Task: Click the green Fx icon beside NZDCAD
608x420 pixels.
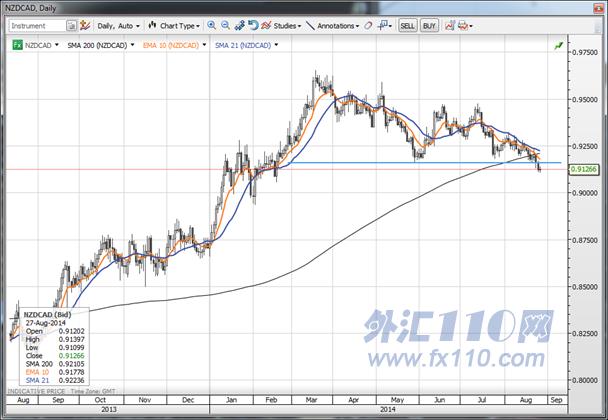Action: (17, 45)
